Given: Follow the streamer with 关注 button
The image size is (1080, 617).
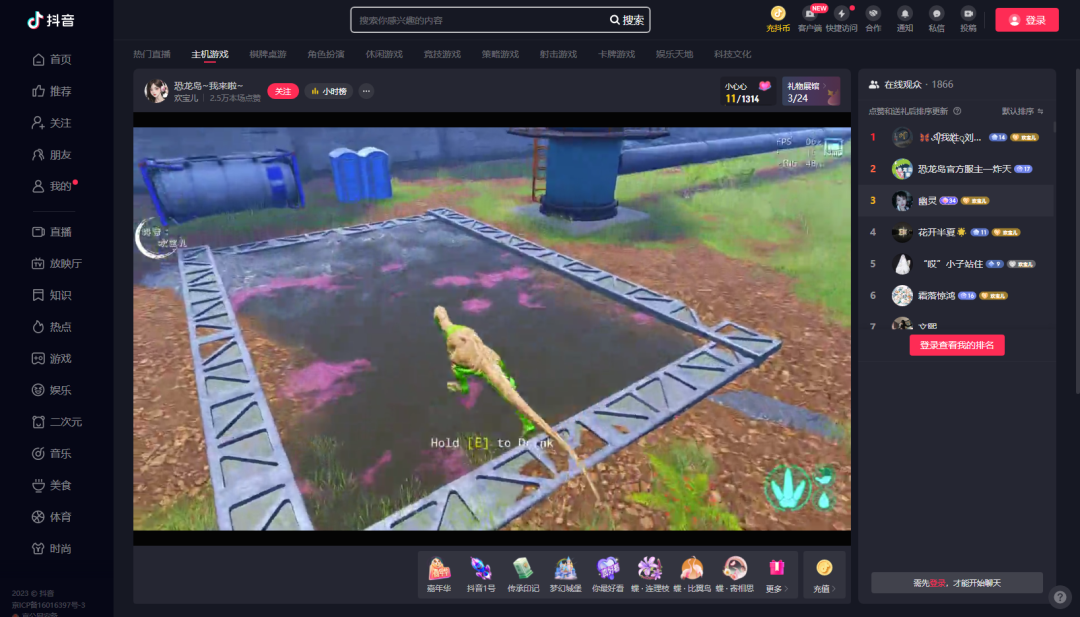Looking at the screenshot, I should [x=283, y=91].
